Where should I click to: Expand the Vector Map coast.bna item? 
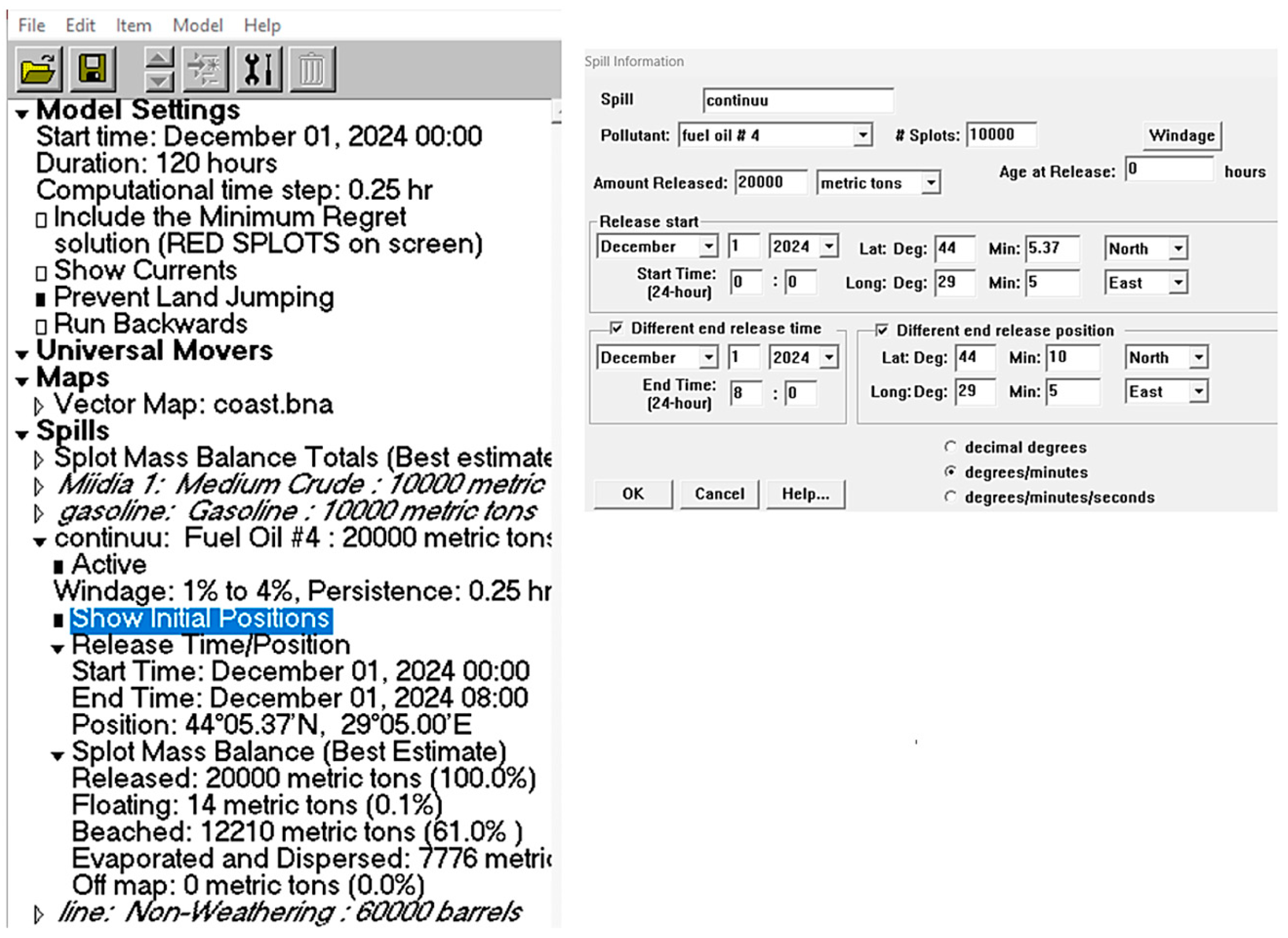(x=39, y=406)
